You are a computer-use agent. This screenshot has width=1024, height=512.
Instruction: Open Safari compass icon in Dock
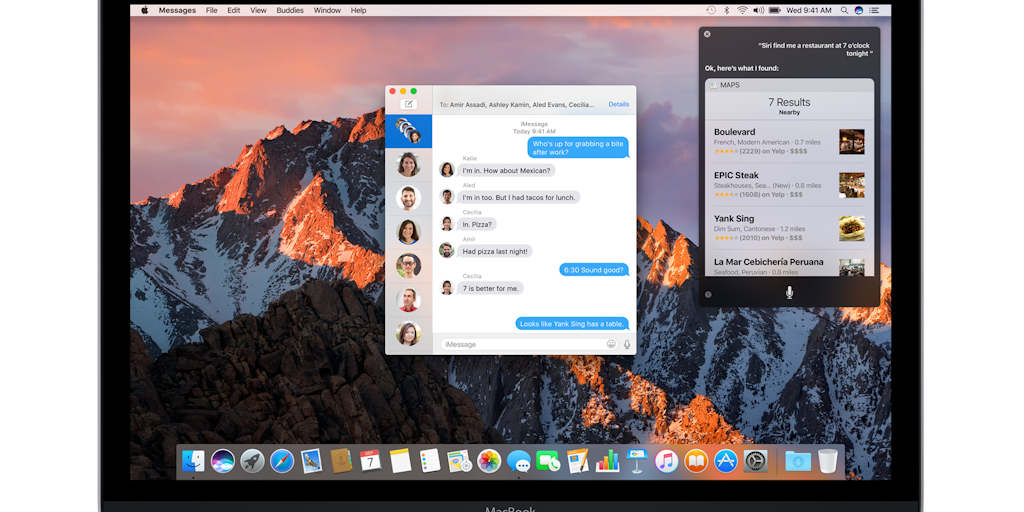(x=282, y=461)
